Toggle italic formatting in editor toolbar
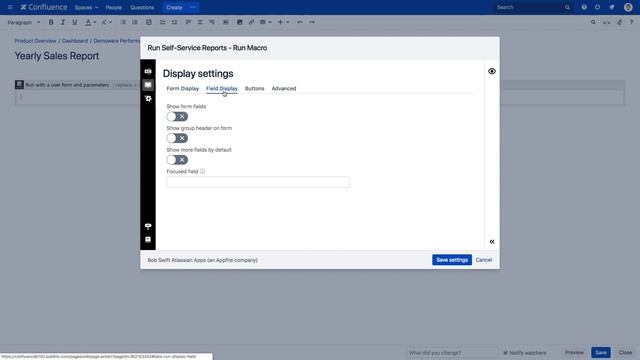This screenshot has width=640, height=360. (x=62, y=22)
